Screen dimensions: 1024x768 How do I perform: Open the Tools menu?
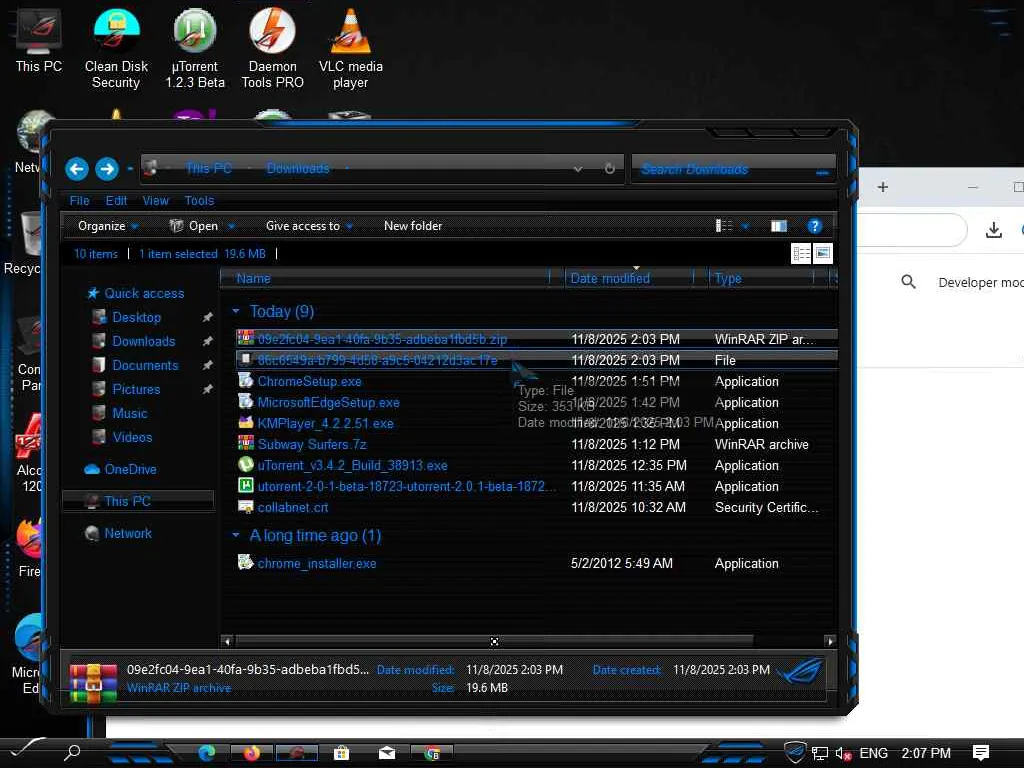point(199,200)
